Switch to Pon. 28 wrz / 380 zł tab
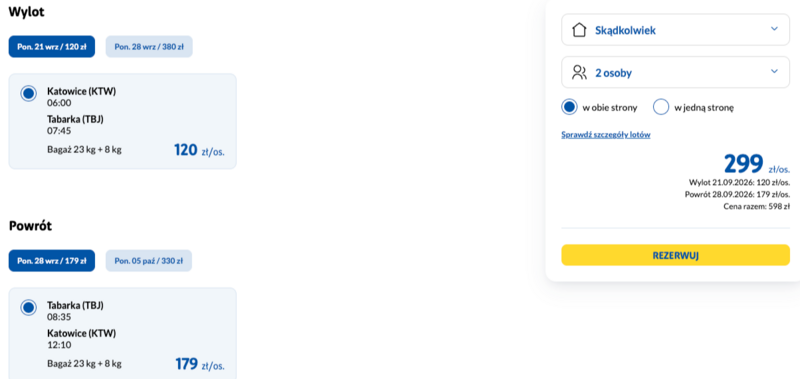Screen dimensions: 800x379 pos(149,46)
